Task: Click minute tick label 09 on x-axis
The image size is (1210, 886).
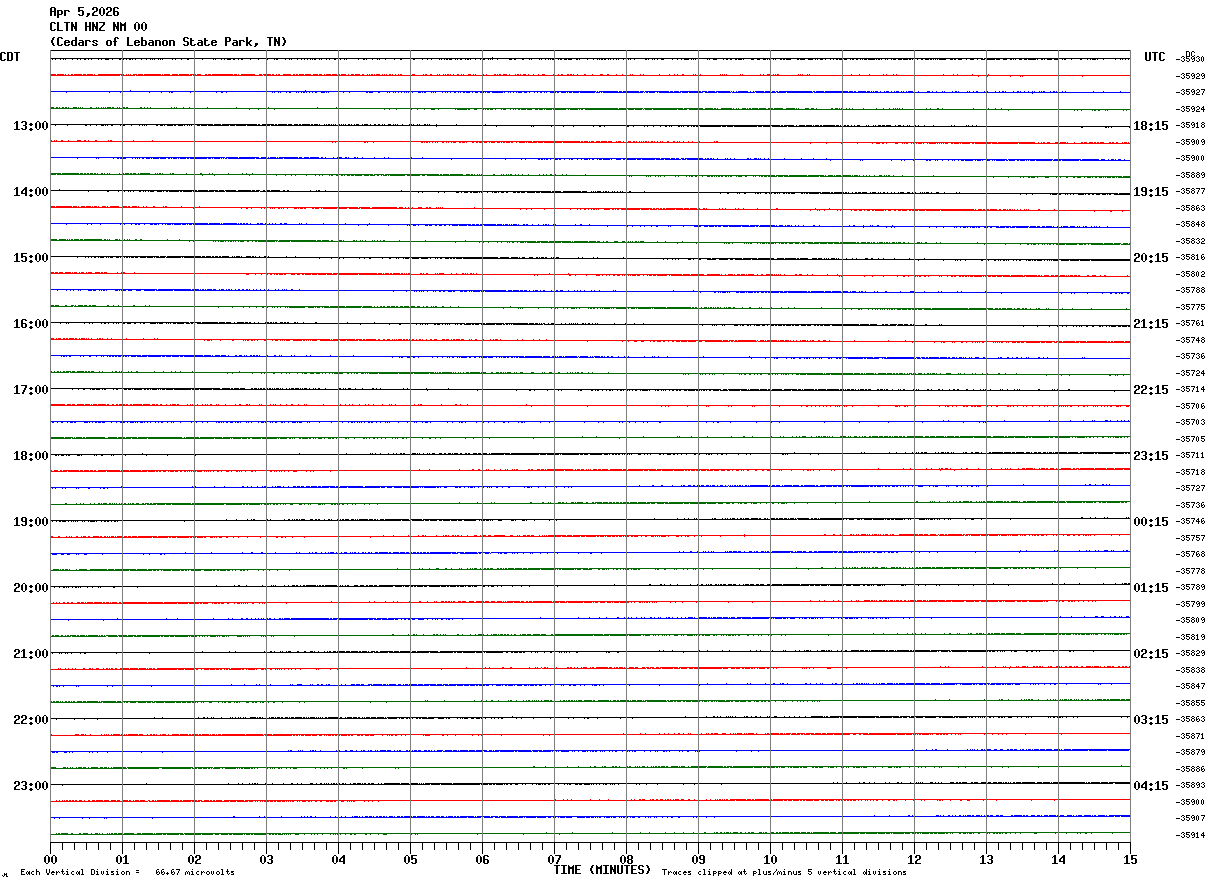Action: [x=698, y=859]
